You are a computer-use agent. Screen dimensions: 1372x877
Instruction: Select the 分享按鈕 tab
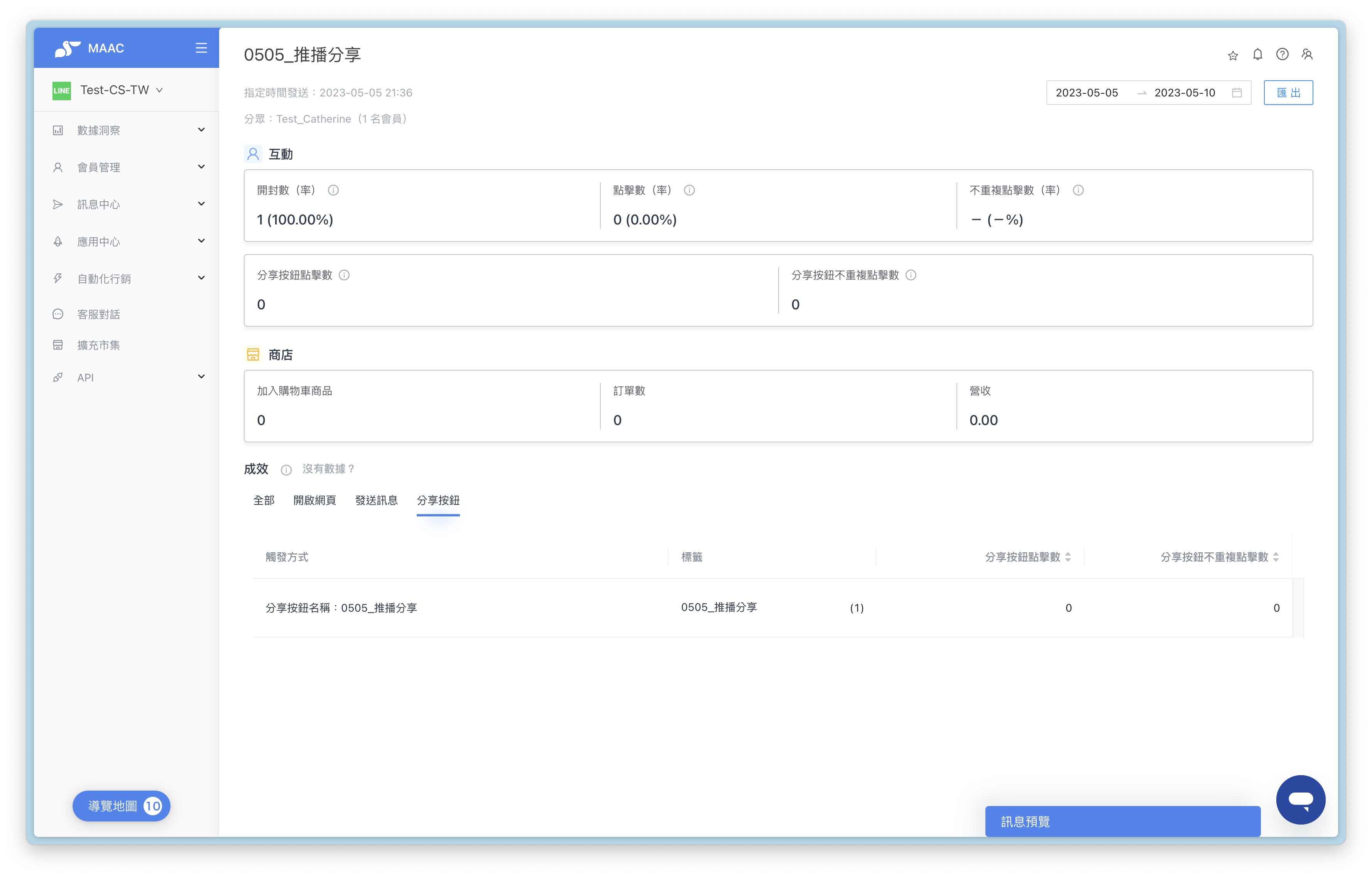click(x=438, y=501)
